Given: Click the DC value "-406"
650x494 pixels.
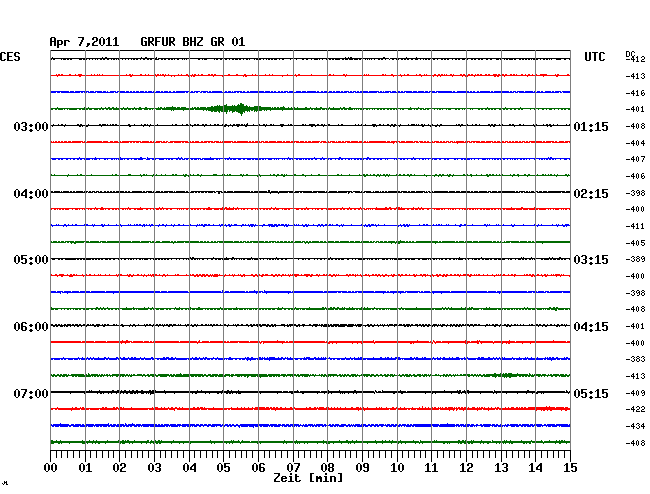Looking at the screenshot, I should (635, 176).
